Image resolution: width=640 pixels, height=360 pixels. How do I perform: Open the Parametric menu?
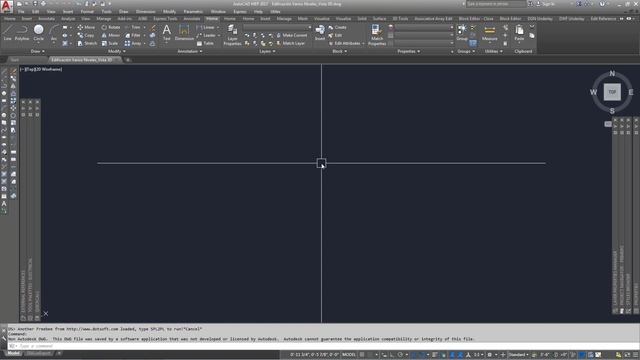point(193,11)
